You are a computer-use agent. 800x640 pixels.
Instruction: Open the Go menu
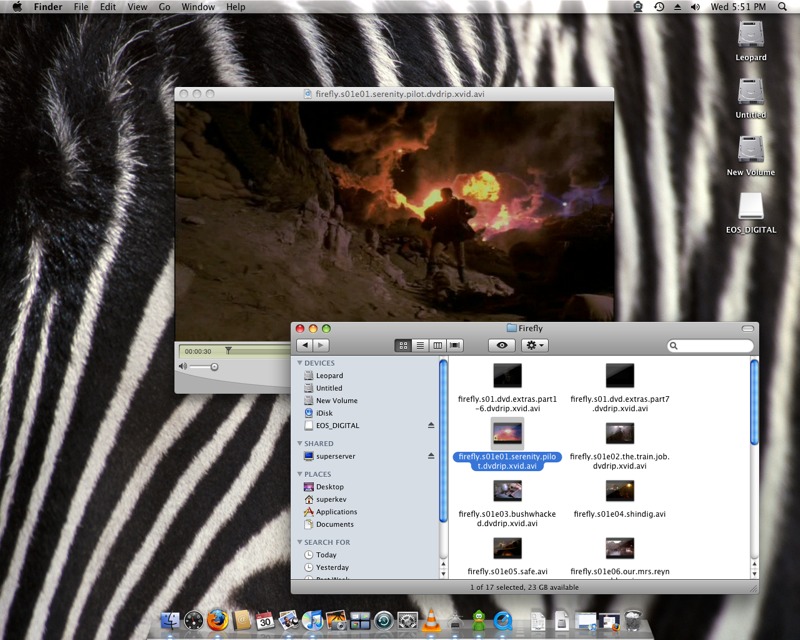[x=164, y=7]
